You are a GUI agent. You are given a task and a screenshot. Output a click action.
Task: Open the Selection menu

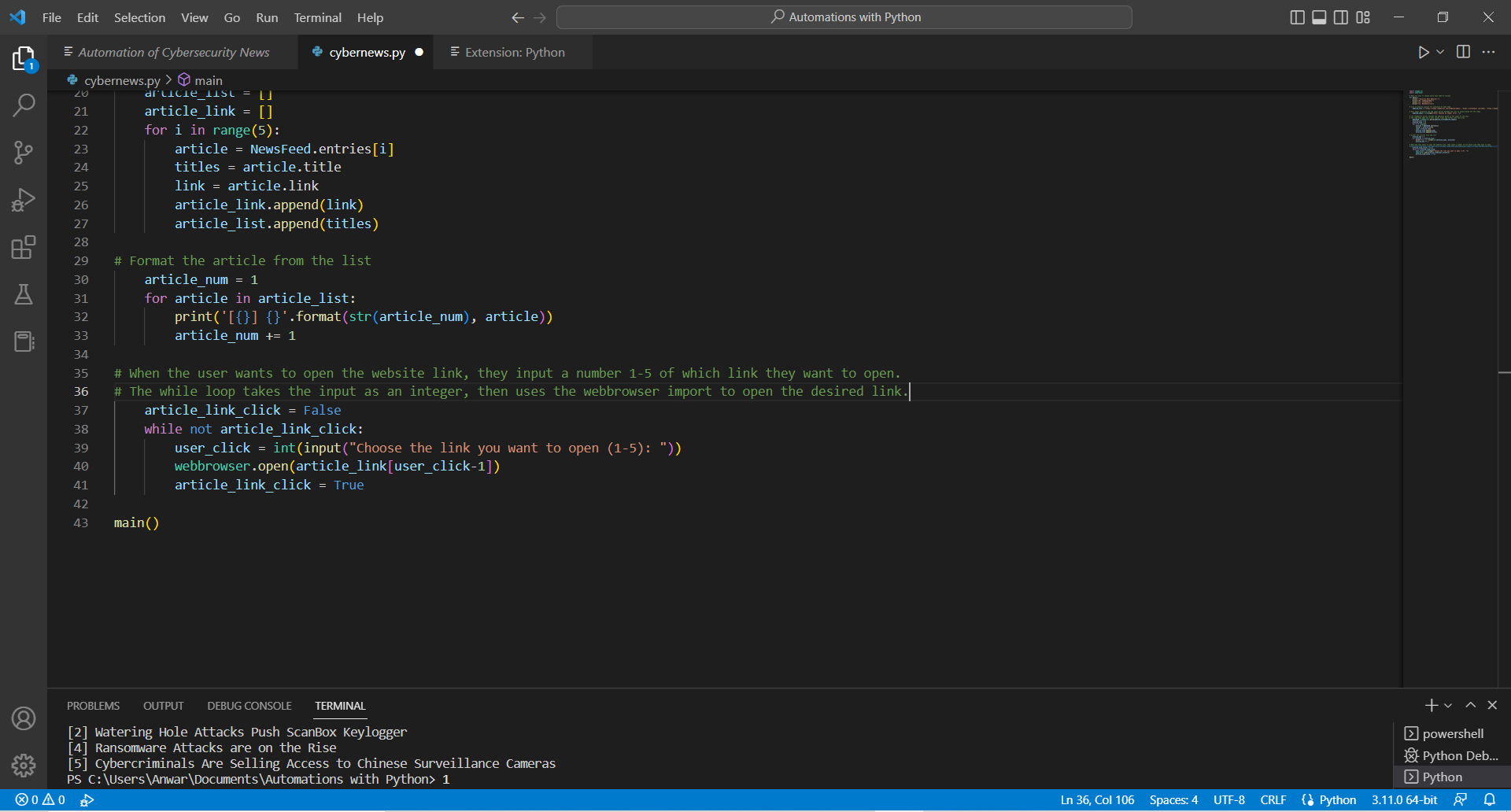139,17
